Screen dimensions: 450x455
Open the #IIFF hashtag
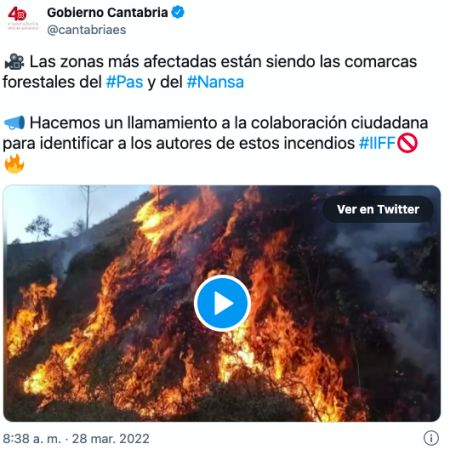click(x=377, y=143)
